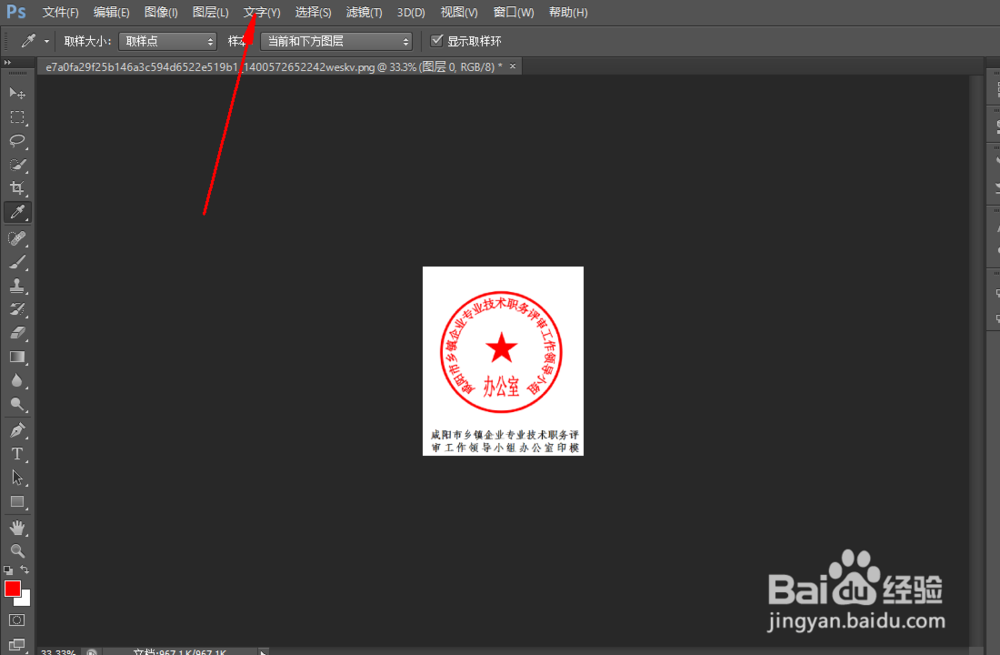Expand the toolbox double-arrow
This screenshot has height=655, width=1000.
point(8,63)
